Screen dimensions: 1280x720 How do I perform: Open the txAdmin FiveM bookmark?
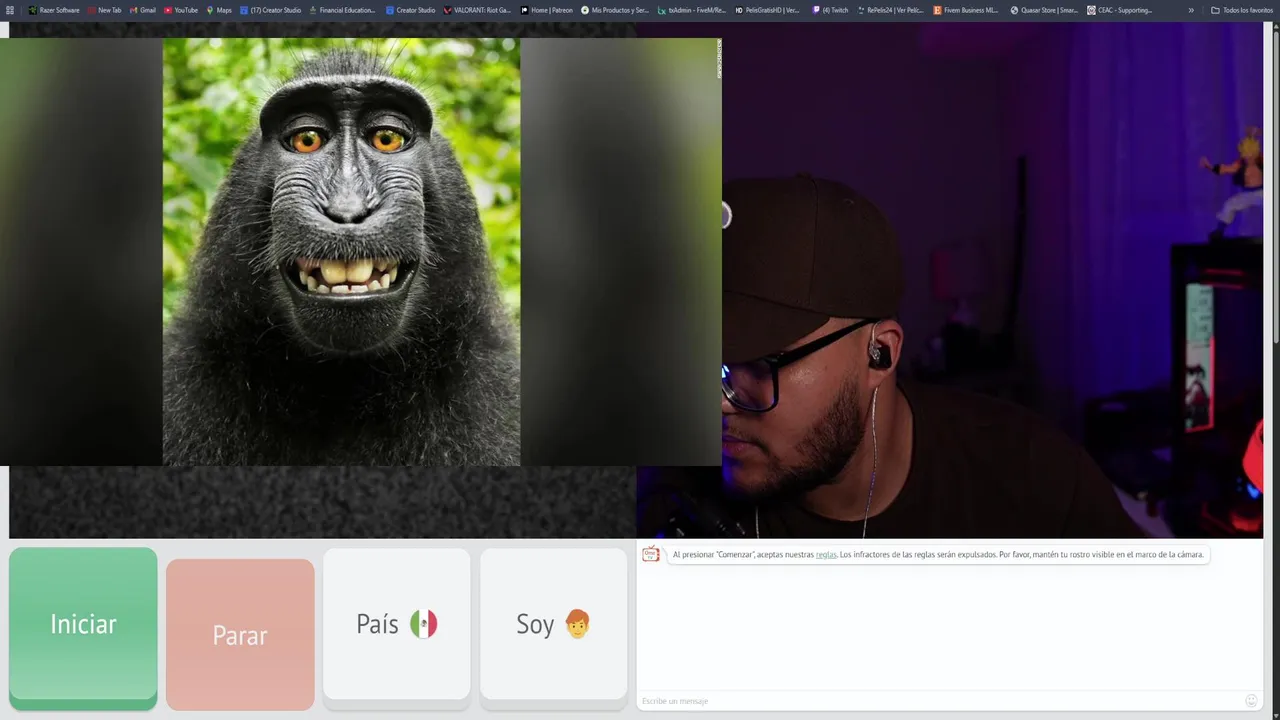tap(691, 10)
